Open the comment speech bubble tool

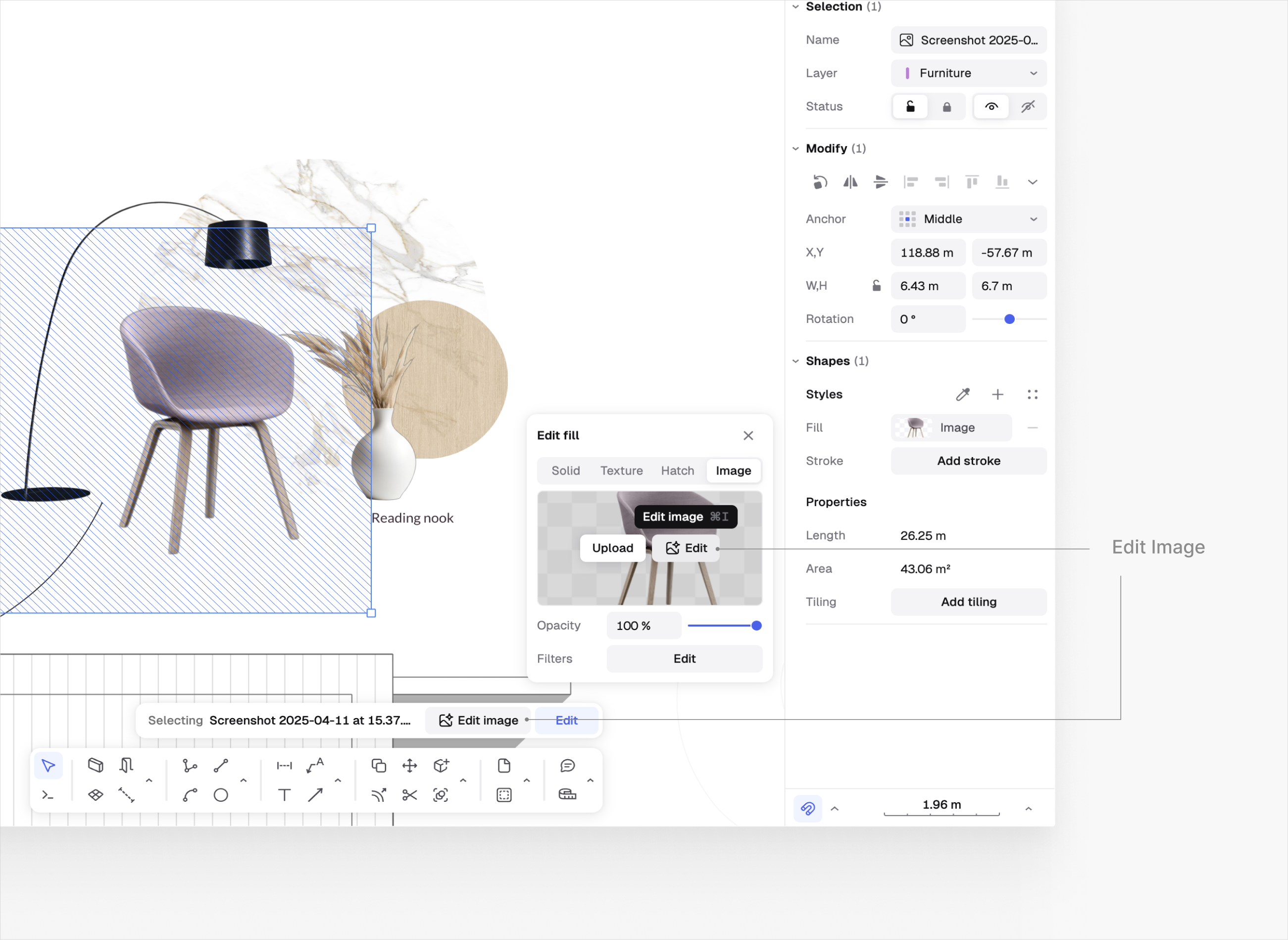[567, 766]
